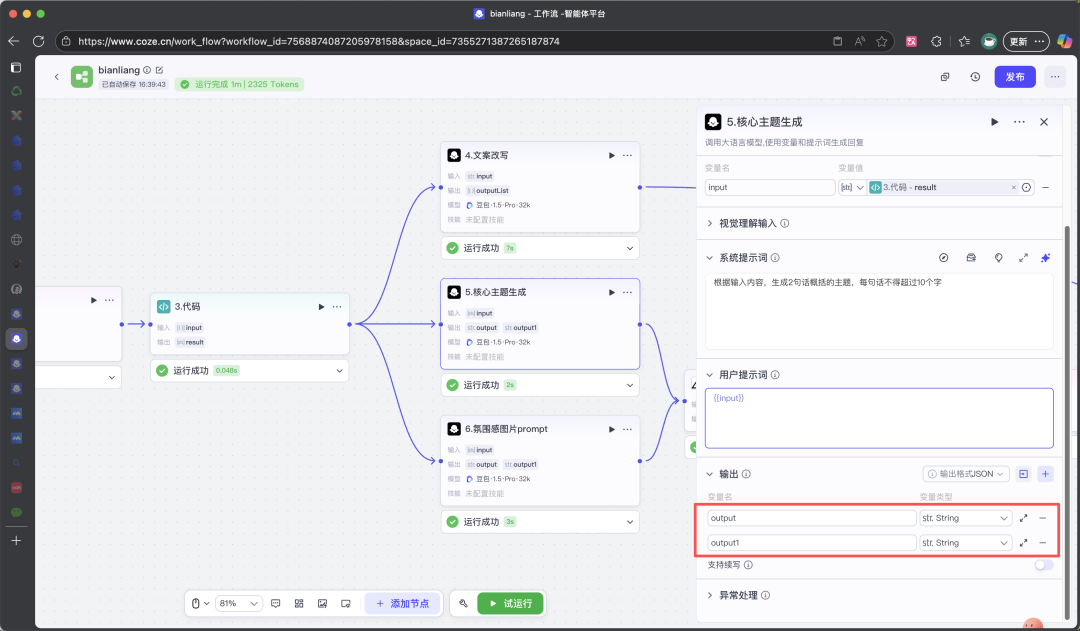
Task: Expand the system prompt editor to fullscreen
Action: pyautogui.click(x=1024, y=258)
